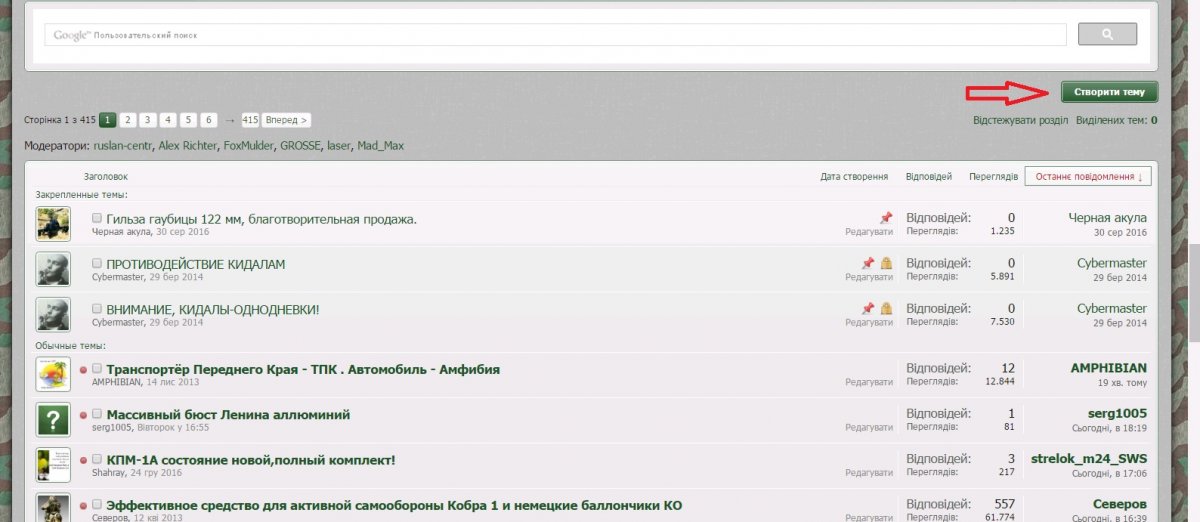Click pin icon on ПРОТИВОДЕЙСТВИЕ КИДАЛАМ thread
Screen dimensions: 1200x522
(868, 263)
